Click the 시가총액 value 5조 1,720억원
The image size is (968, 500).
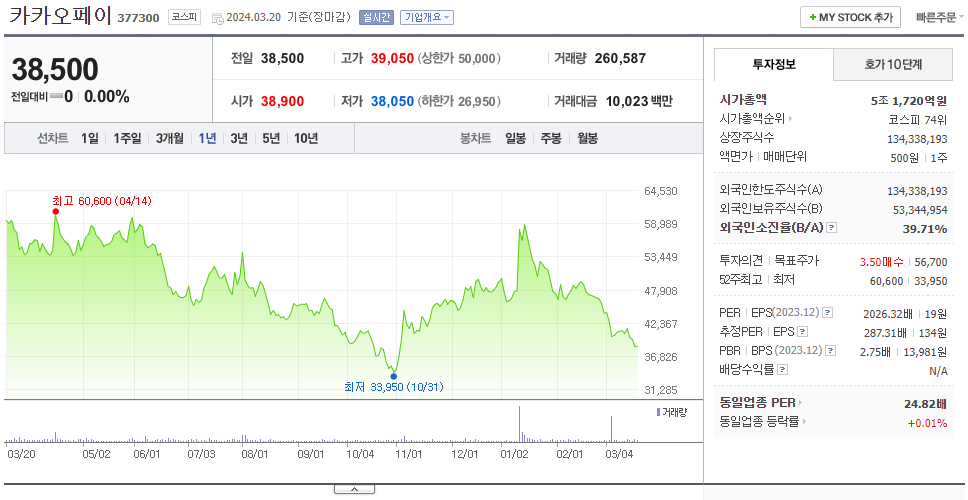(x=909, y=100)
